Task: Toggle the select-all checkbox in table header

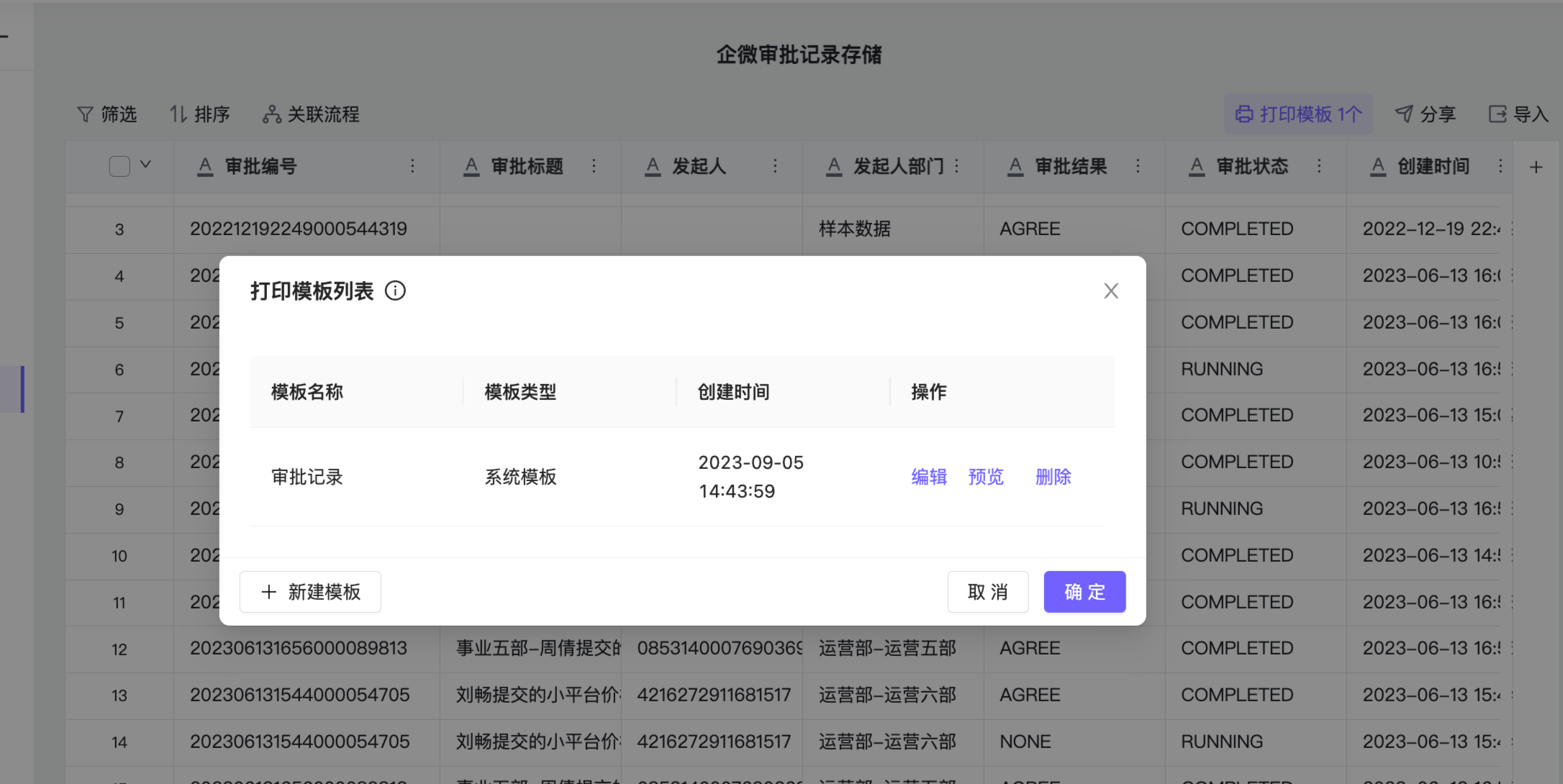Action: click(119, 166)
